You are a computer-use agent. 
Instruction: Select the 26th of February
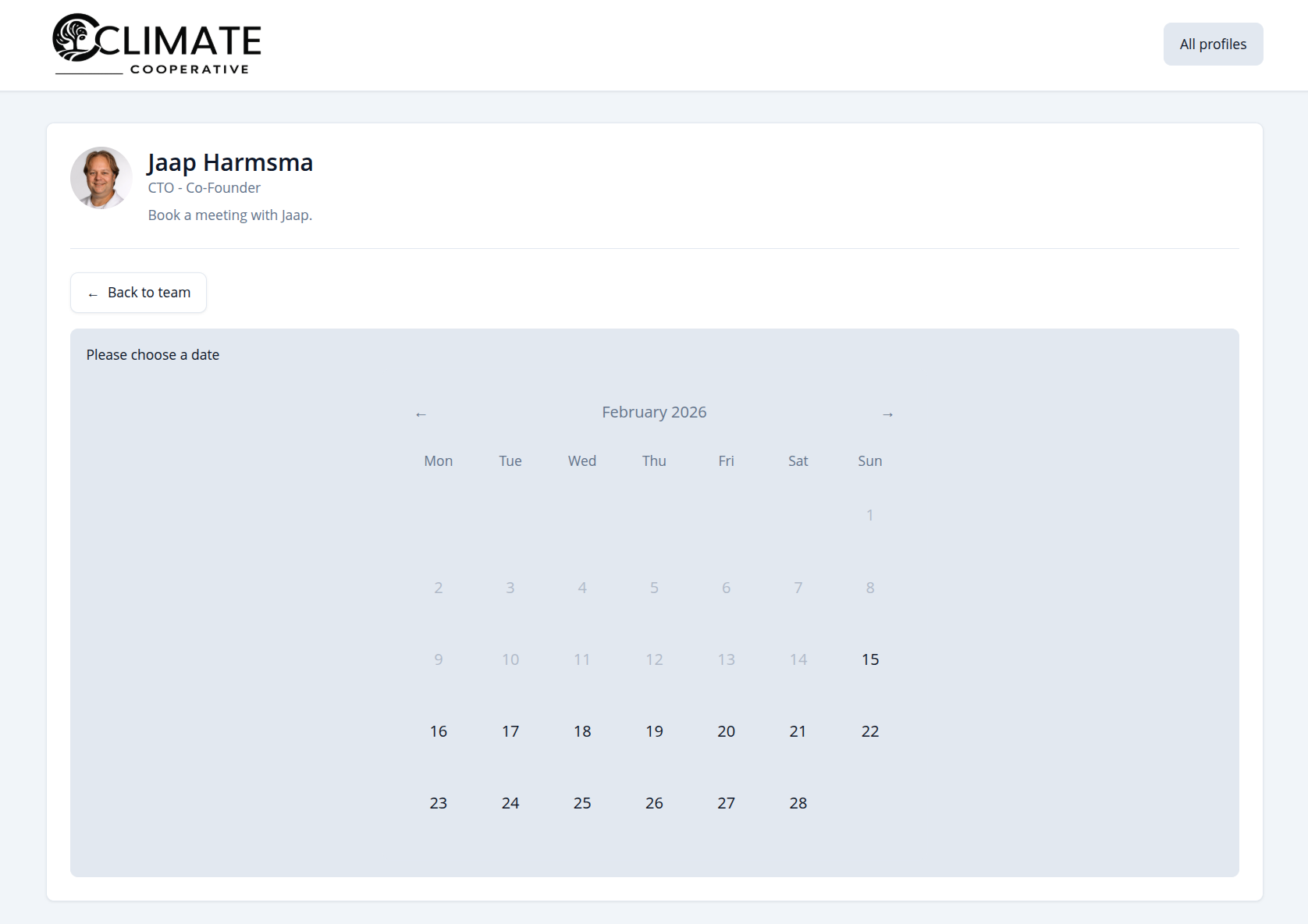(x=654, y=803)
